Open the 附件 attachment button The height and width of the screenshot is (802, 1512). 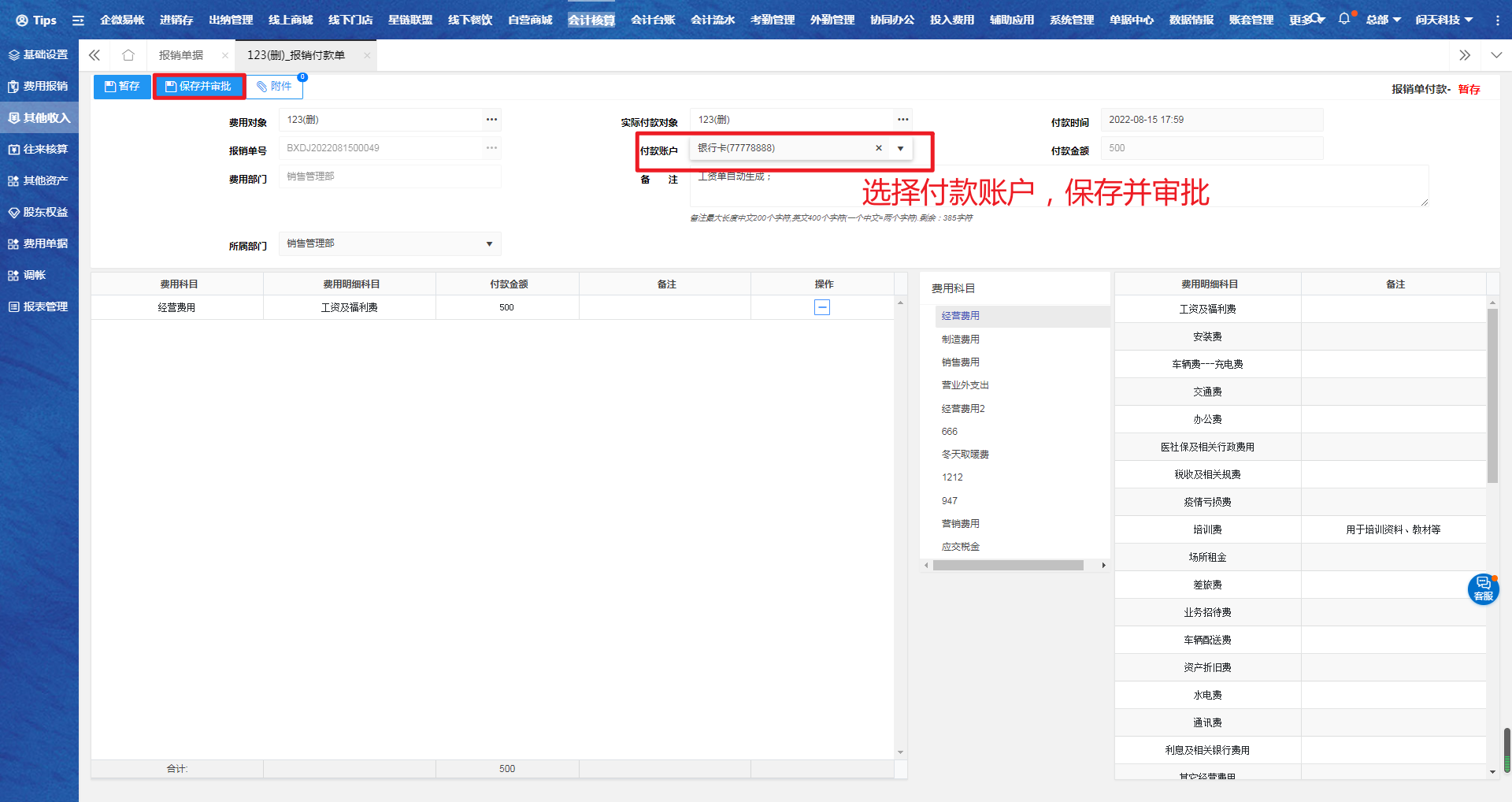275,87
